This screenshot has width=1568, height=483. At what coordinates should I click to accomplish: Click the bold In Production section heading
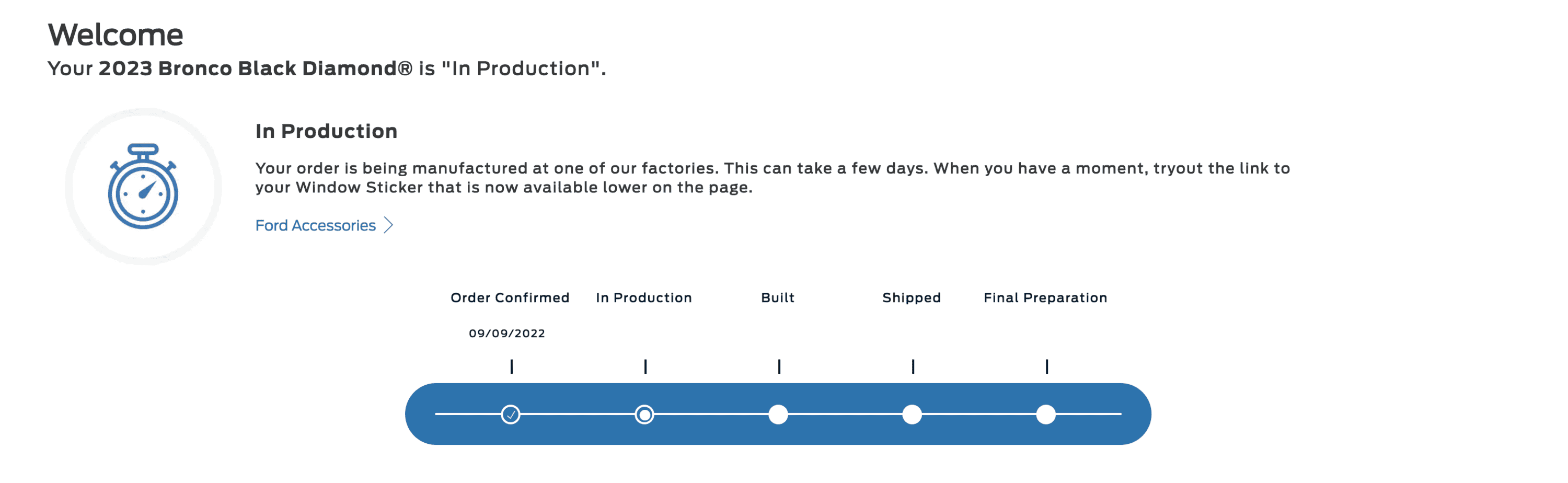point(326,131)
